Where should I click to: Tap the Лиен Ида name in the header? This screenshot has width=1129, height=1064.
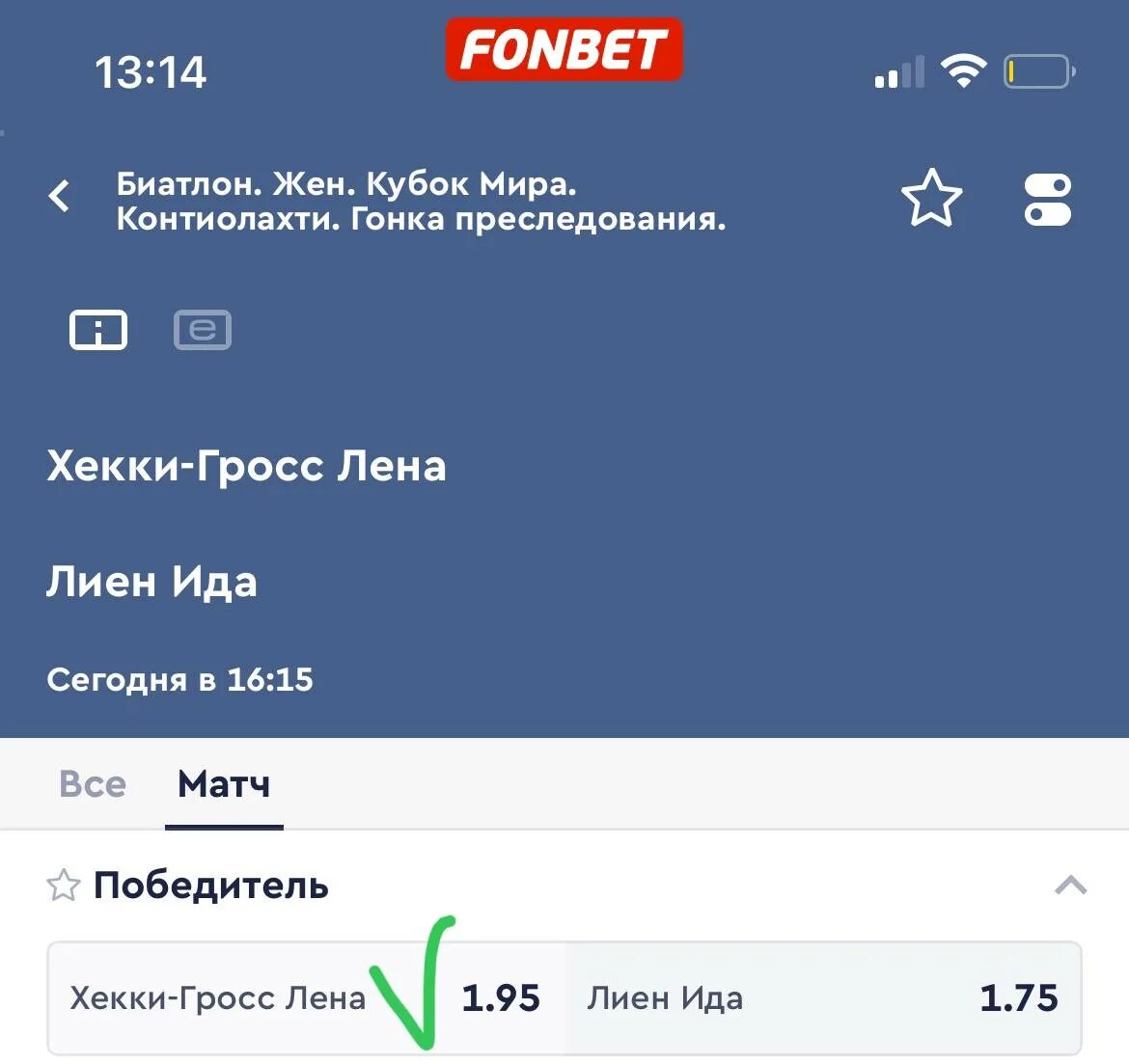point(151,581)
